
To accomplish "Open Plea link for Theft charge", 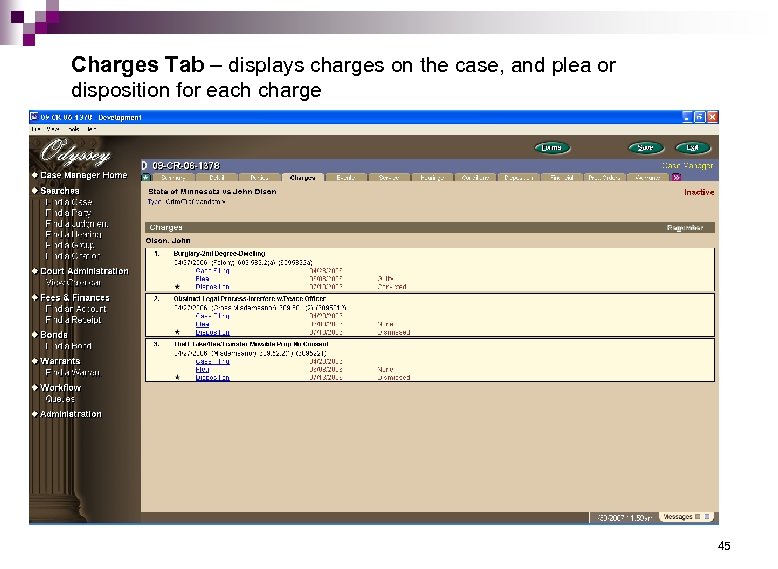I will coord(202,370).
